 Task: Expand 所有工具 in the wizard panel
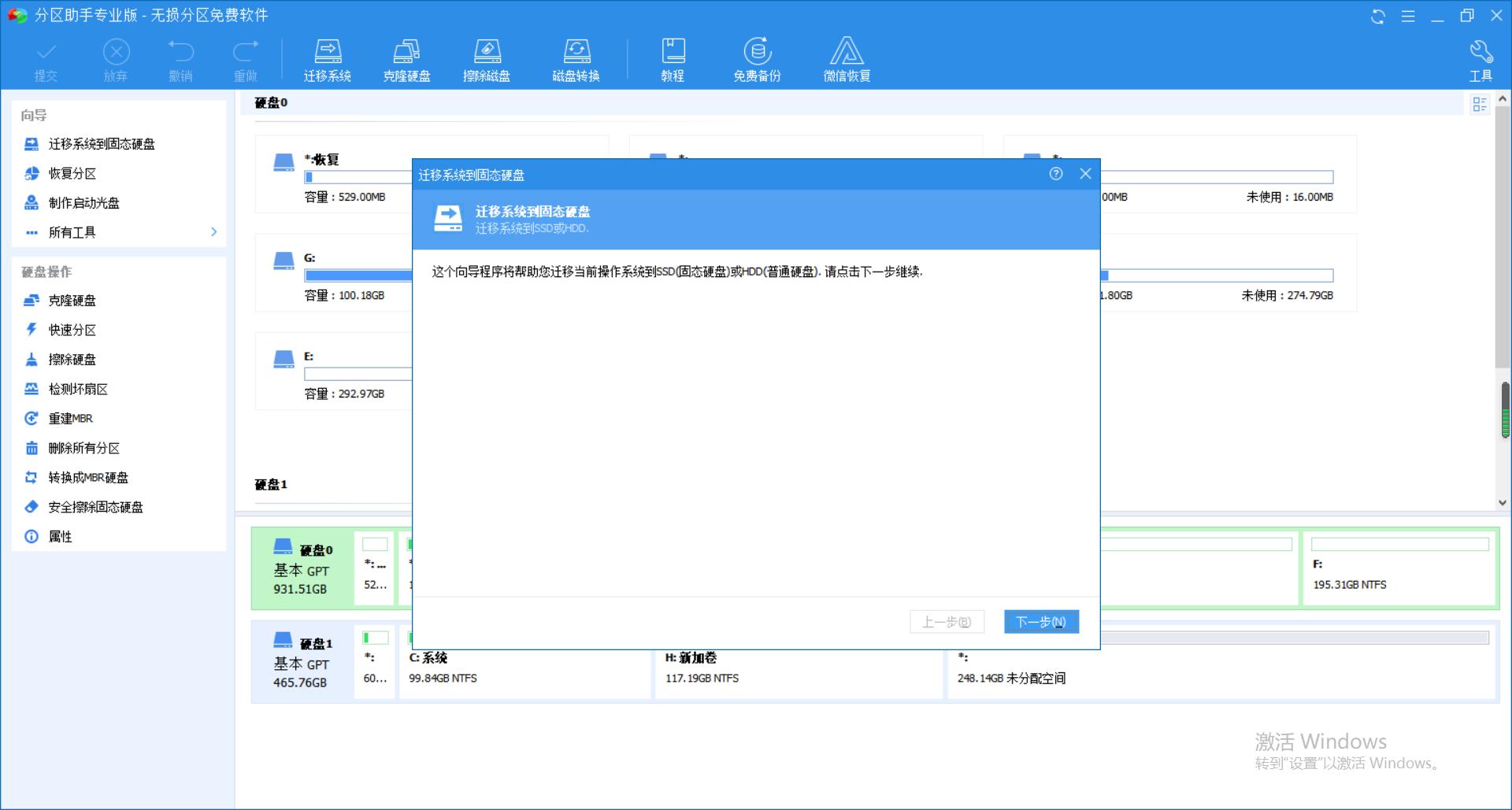71,231
